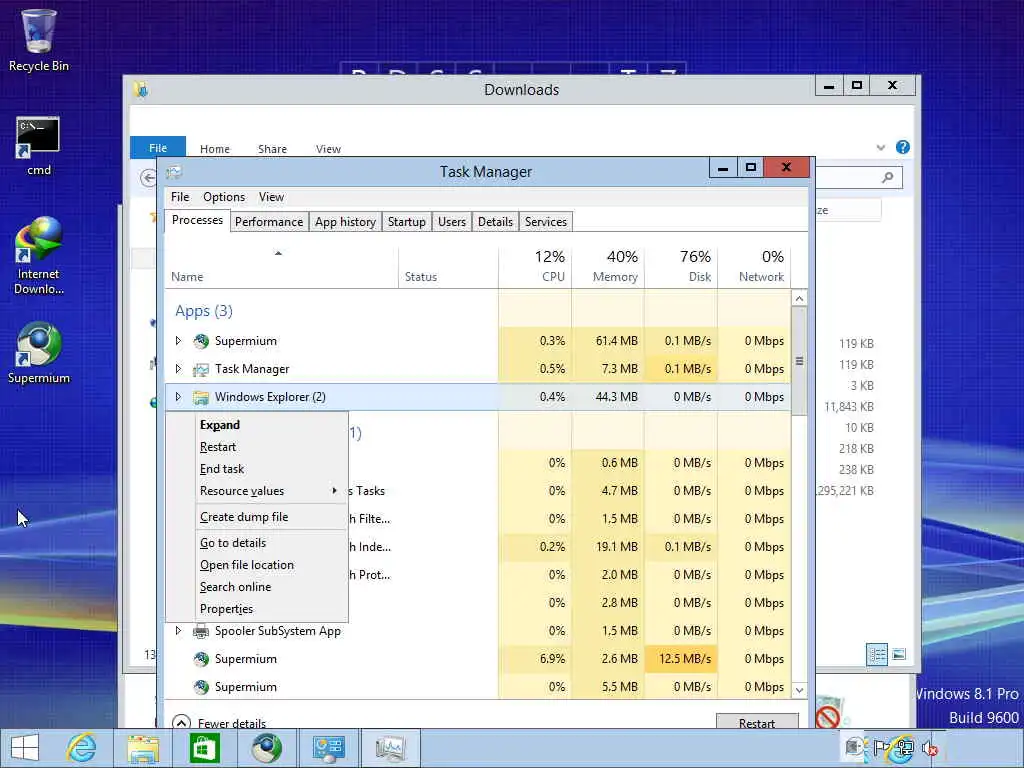The height and width of the screenshot is (768, 1024).
Task: Expand the Task Manager process group
Action: click(x=178, y=369)
